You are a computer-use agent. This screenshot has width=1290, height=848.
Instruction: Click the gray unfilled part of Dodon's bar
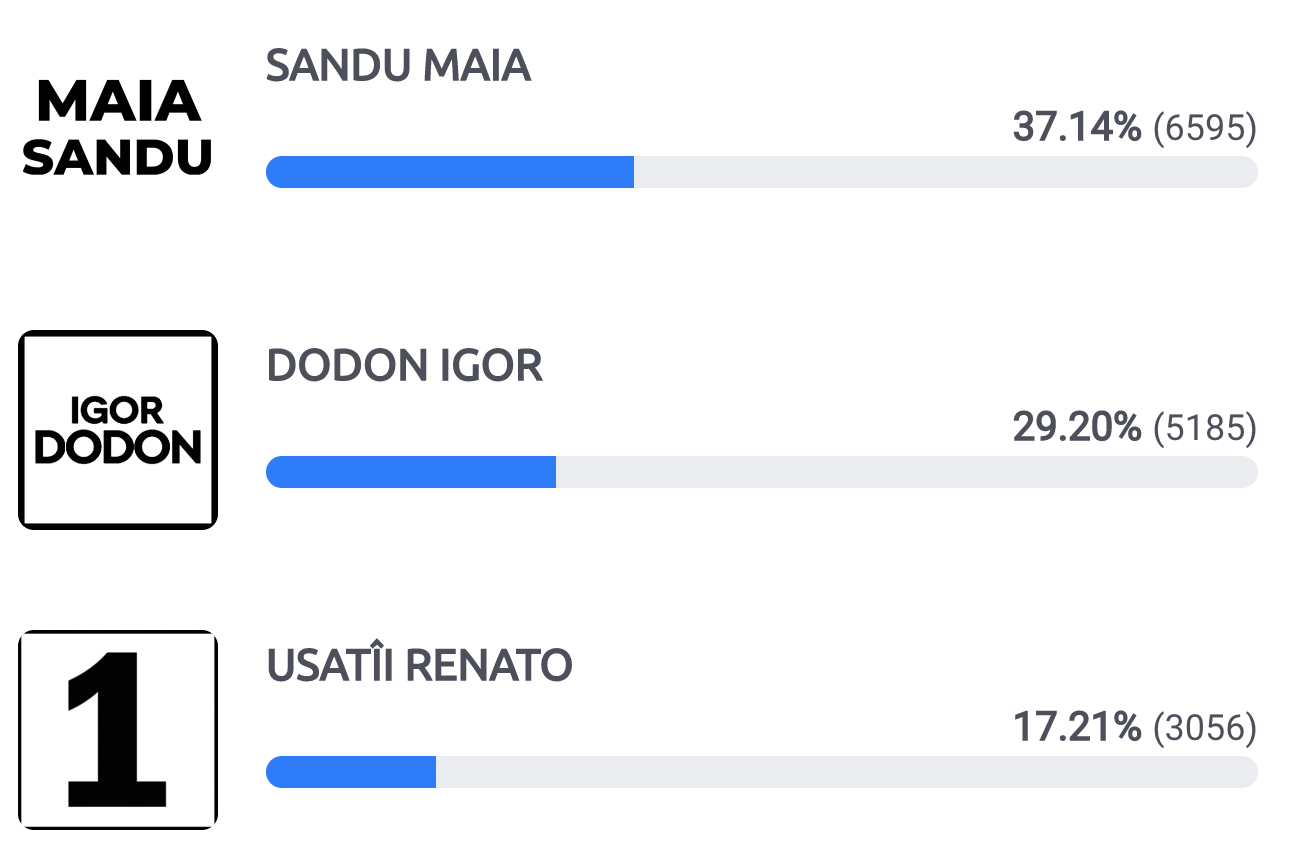point(906,472)
